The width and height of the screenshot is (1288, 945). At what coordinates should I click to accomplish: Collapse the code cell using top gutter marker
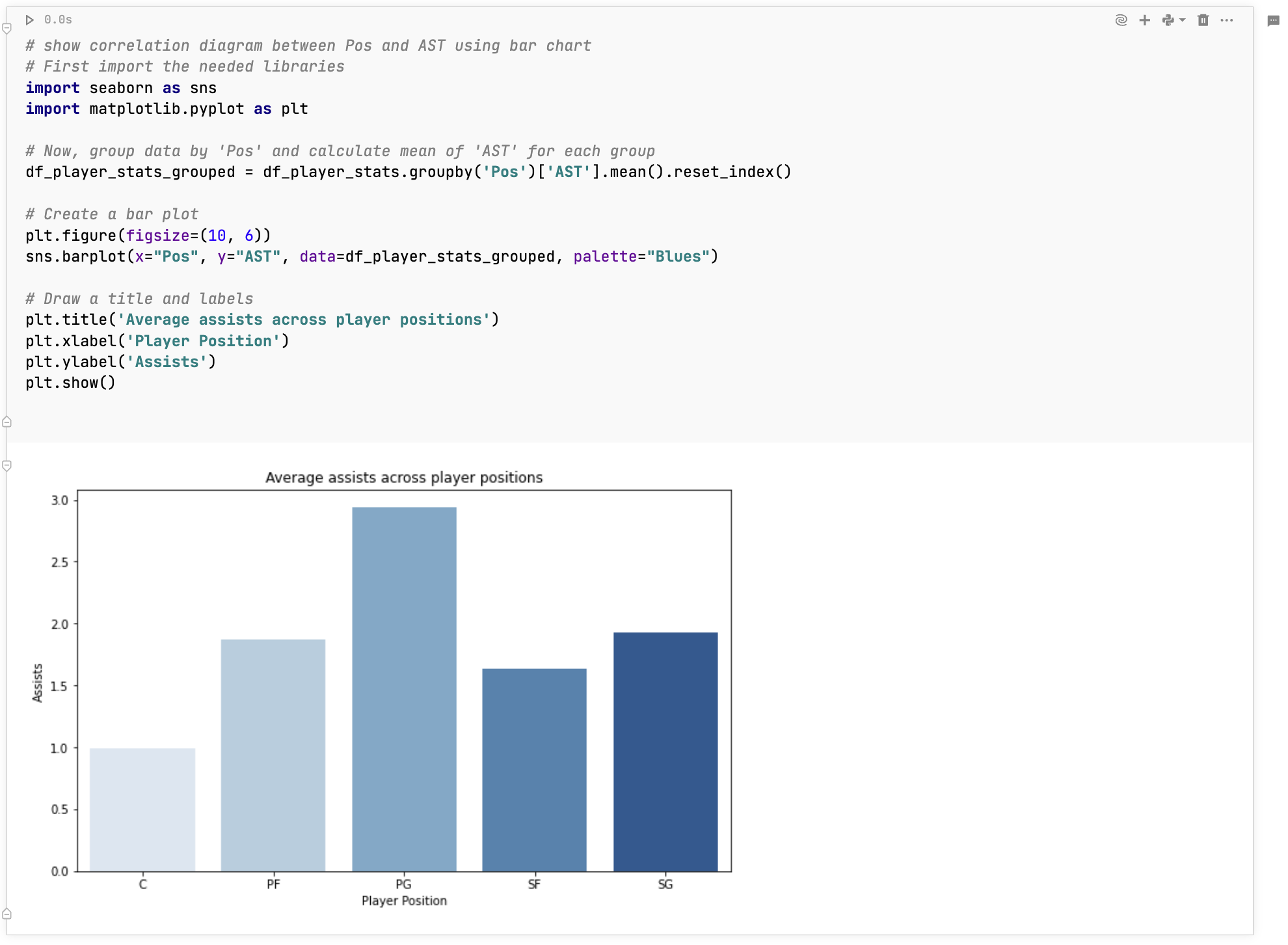7,28
